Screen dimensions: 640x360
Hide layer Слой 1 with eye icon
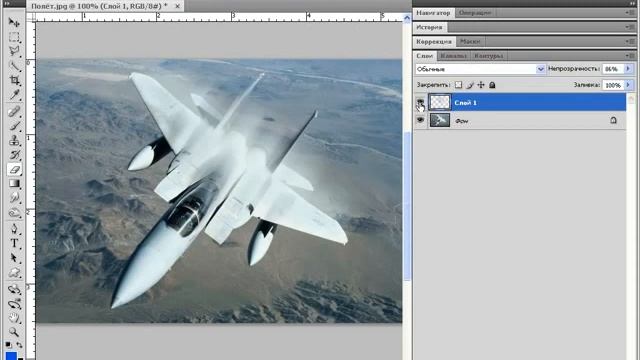[x=420, y=102]
